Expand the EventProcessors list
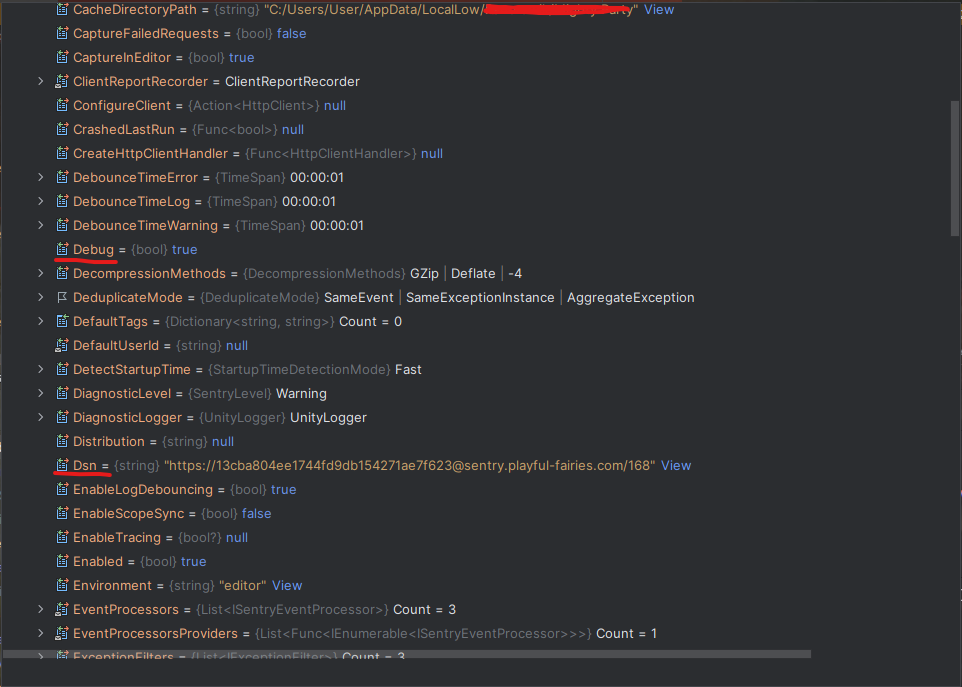 pyautogui.click(x=40, y=609)
